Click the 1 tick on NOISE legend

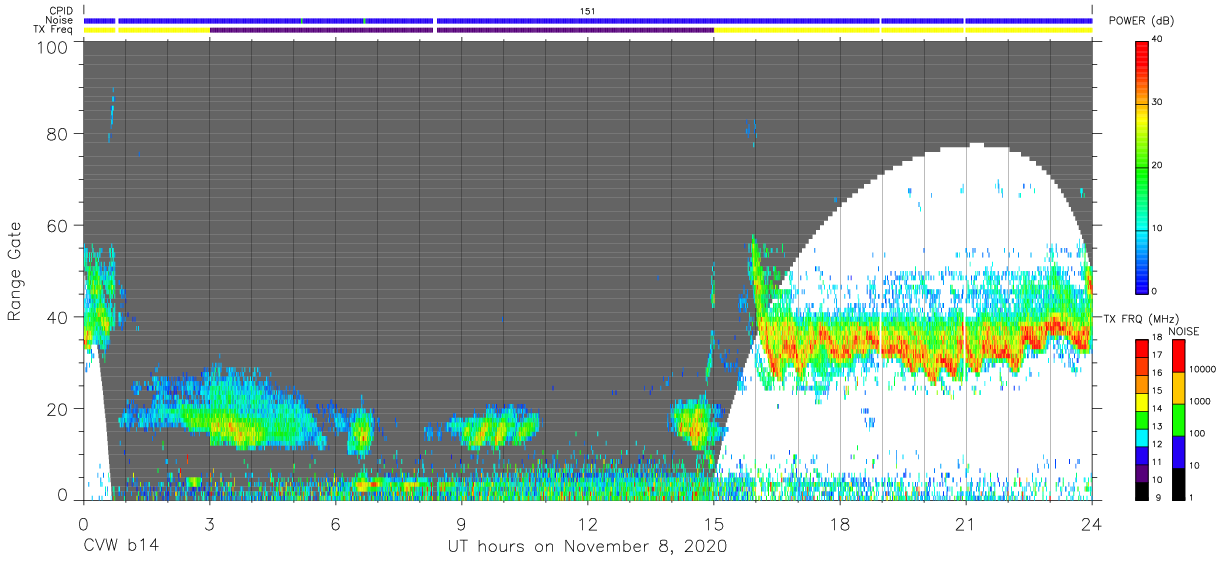(1191, 497)
